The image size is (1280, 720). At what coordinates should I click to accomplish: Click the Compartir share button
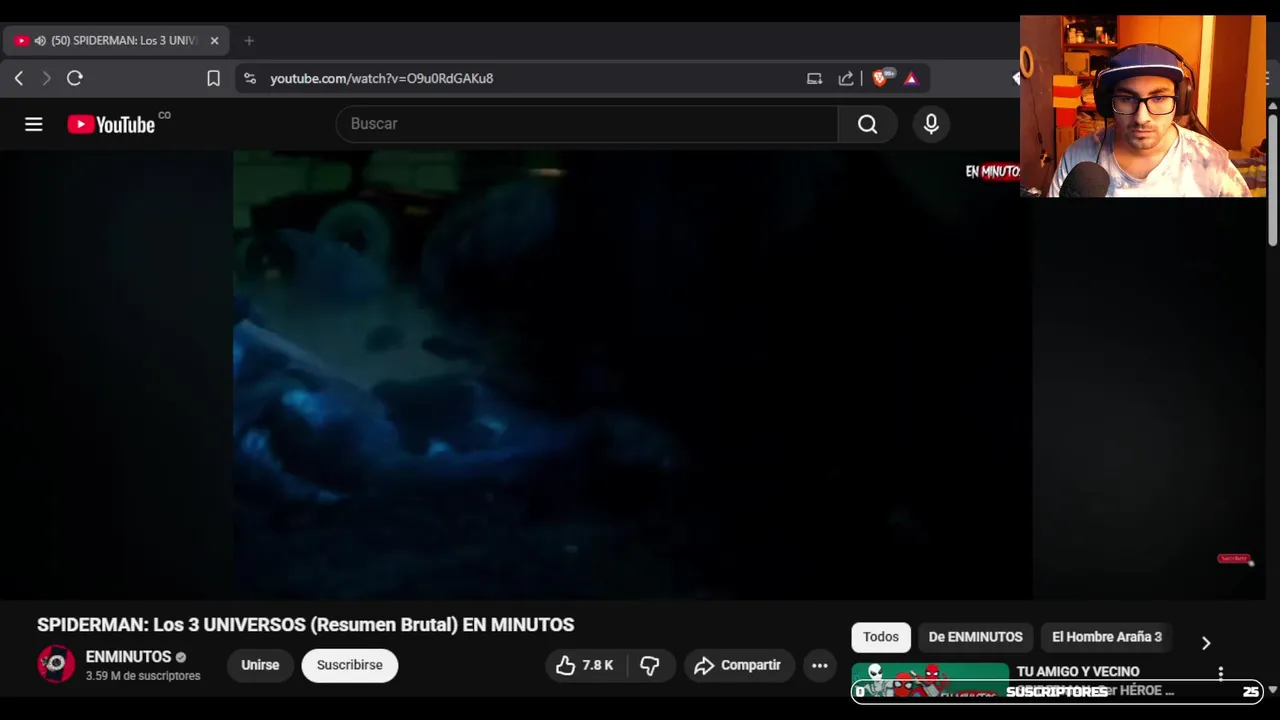coord(739,665)
